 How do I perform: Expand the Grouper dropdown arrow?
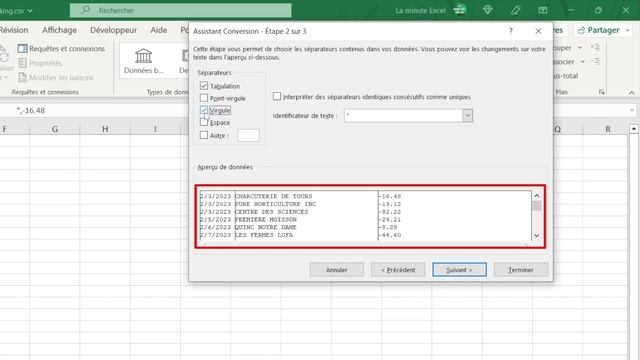point(580,48)
